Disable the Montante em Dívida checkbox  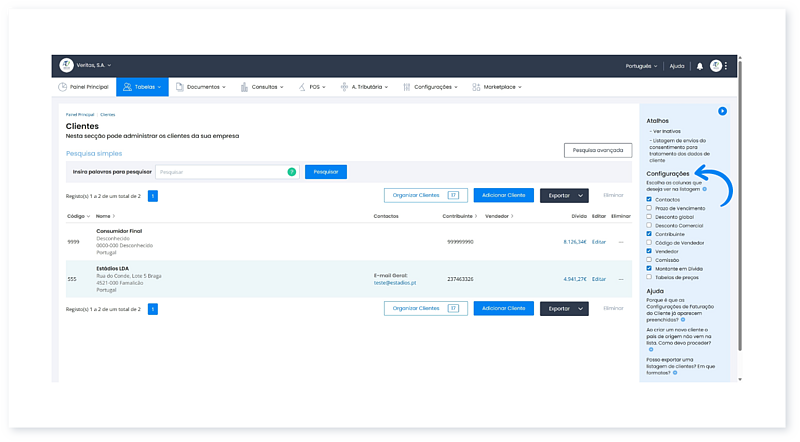(x=649, y=268)
